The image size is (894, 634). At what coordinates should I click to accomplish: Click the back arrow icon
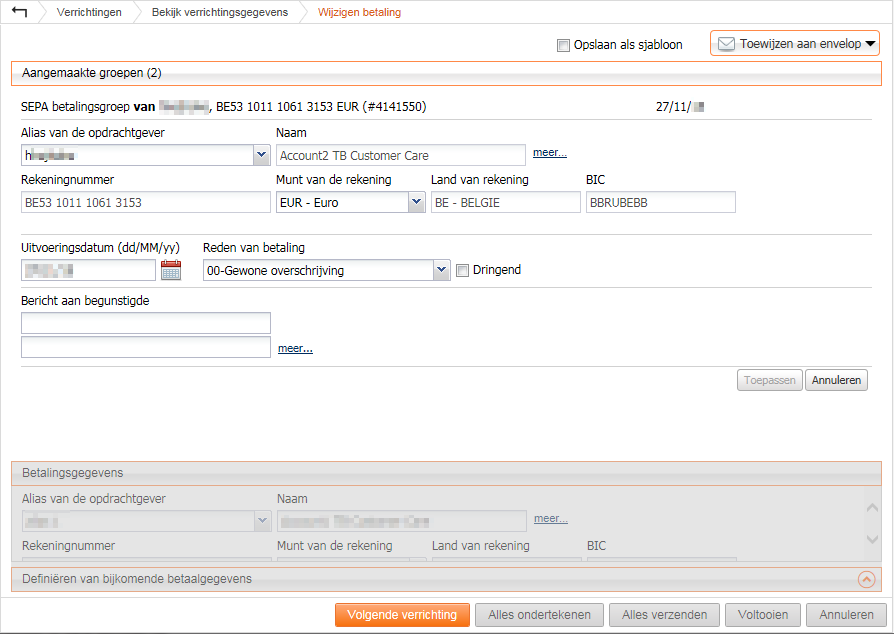click(19, 12)
